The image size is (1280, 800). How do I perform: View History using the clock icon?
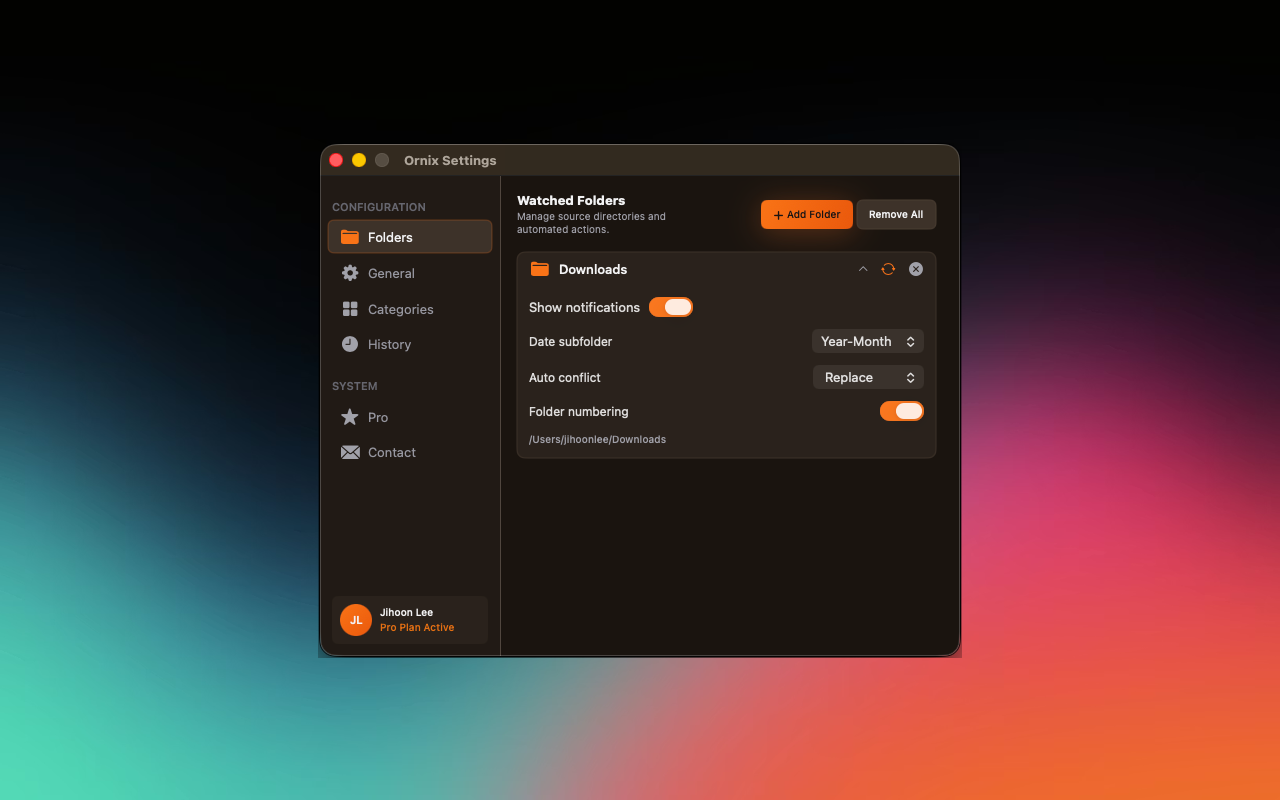350,344
